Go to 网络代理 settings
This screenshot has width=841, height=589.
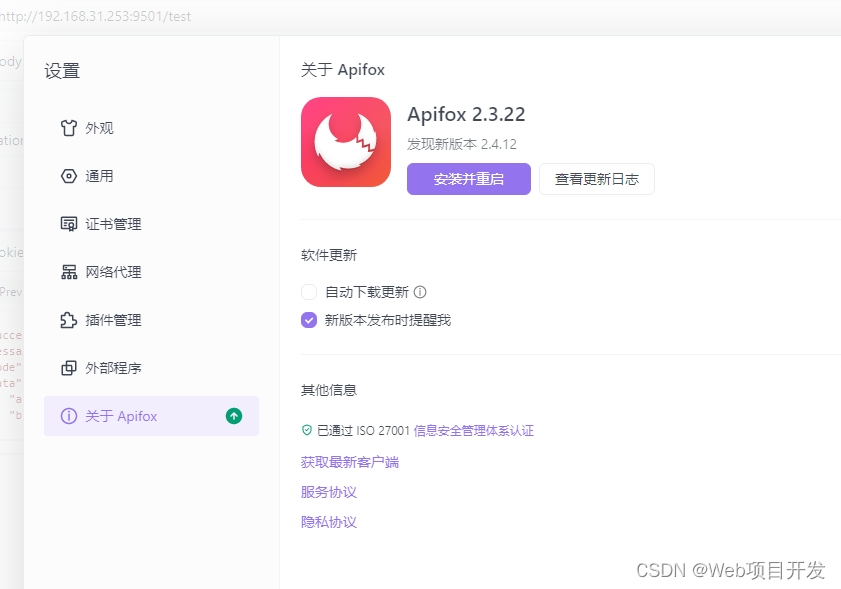click(151, 272)
